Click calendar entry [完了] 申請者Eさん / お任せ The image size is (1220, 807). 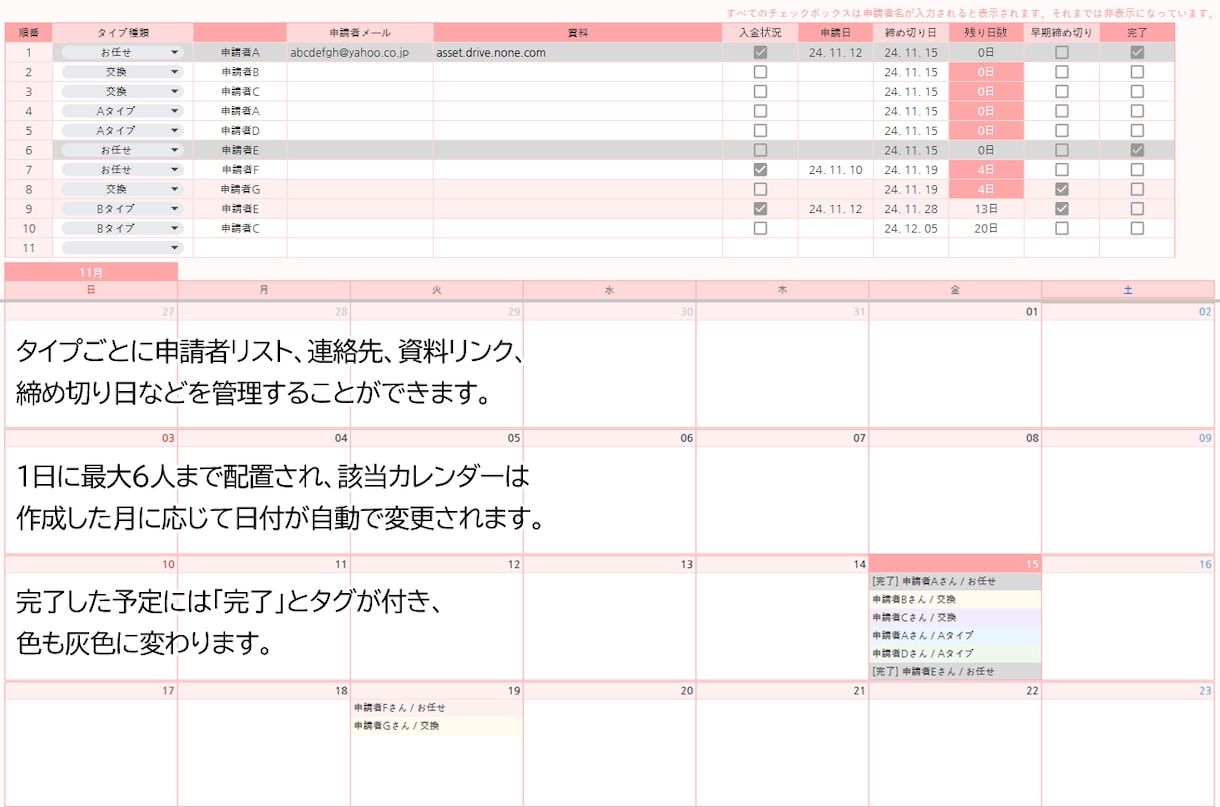955,671
